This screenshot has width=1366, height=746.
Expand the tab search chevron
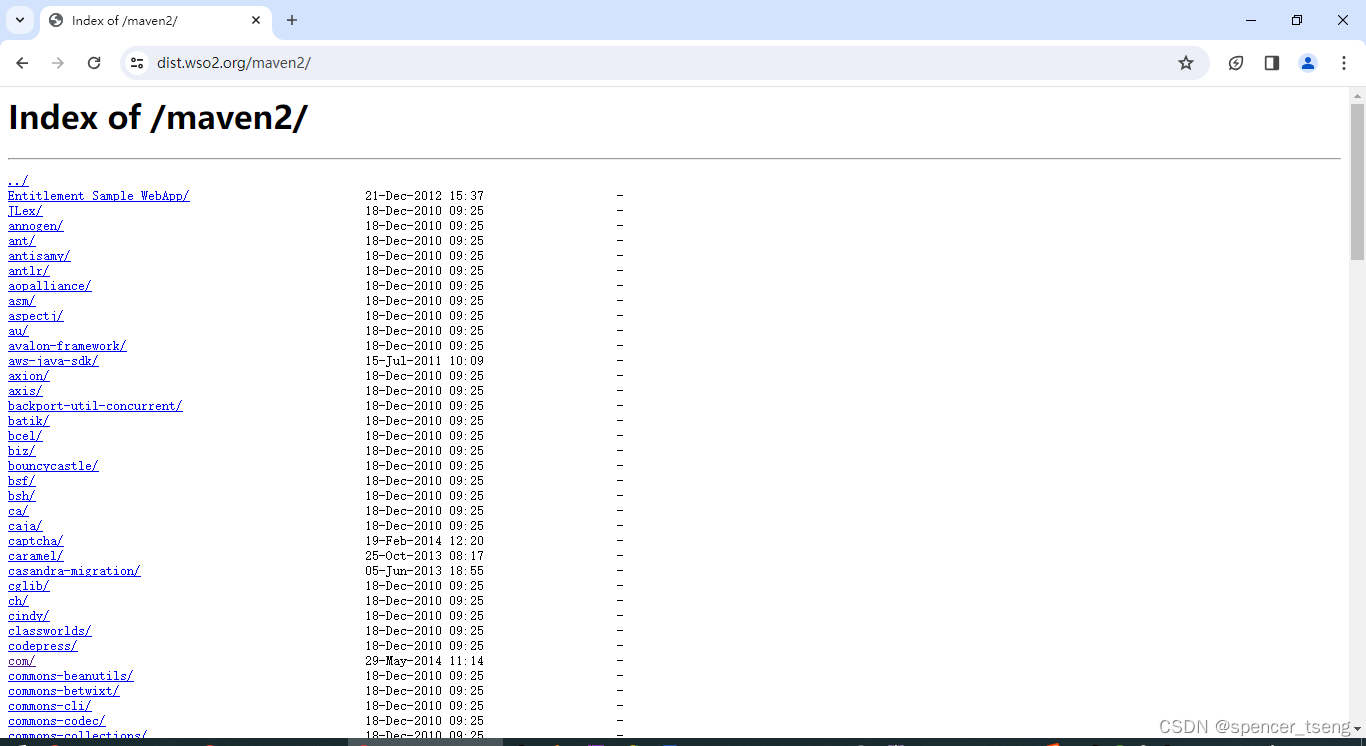click(x=19, y=20)
